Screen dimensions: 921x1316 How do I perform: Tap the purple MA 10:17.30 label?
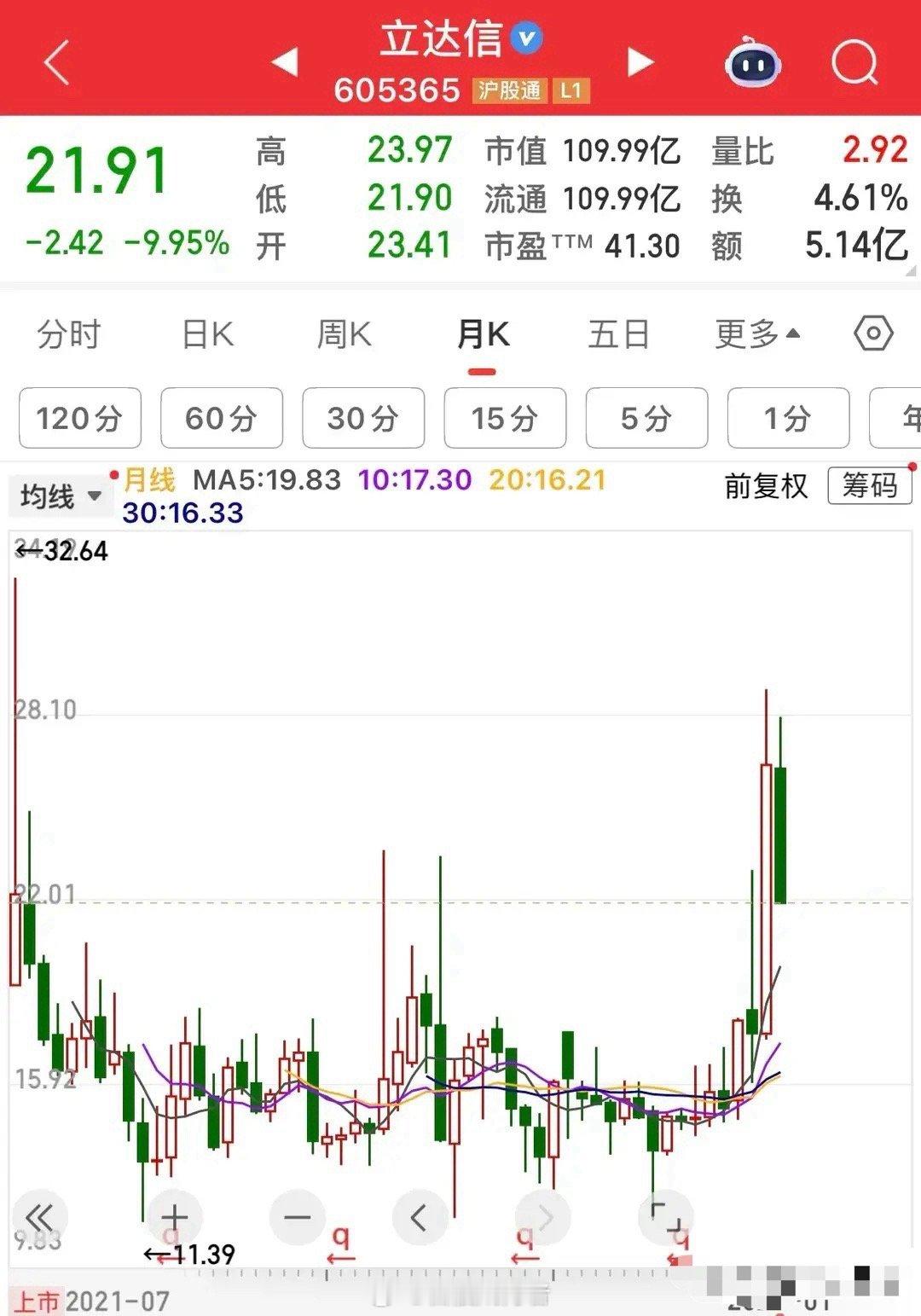414,479
